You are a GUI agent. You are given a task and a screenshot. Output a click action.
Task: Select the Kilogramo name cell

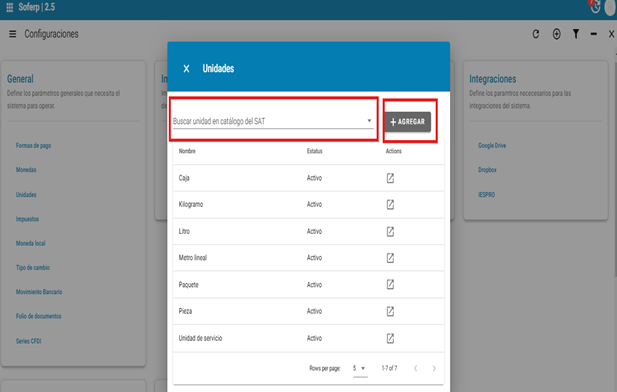(x=191, y=205)
